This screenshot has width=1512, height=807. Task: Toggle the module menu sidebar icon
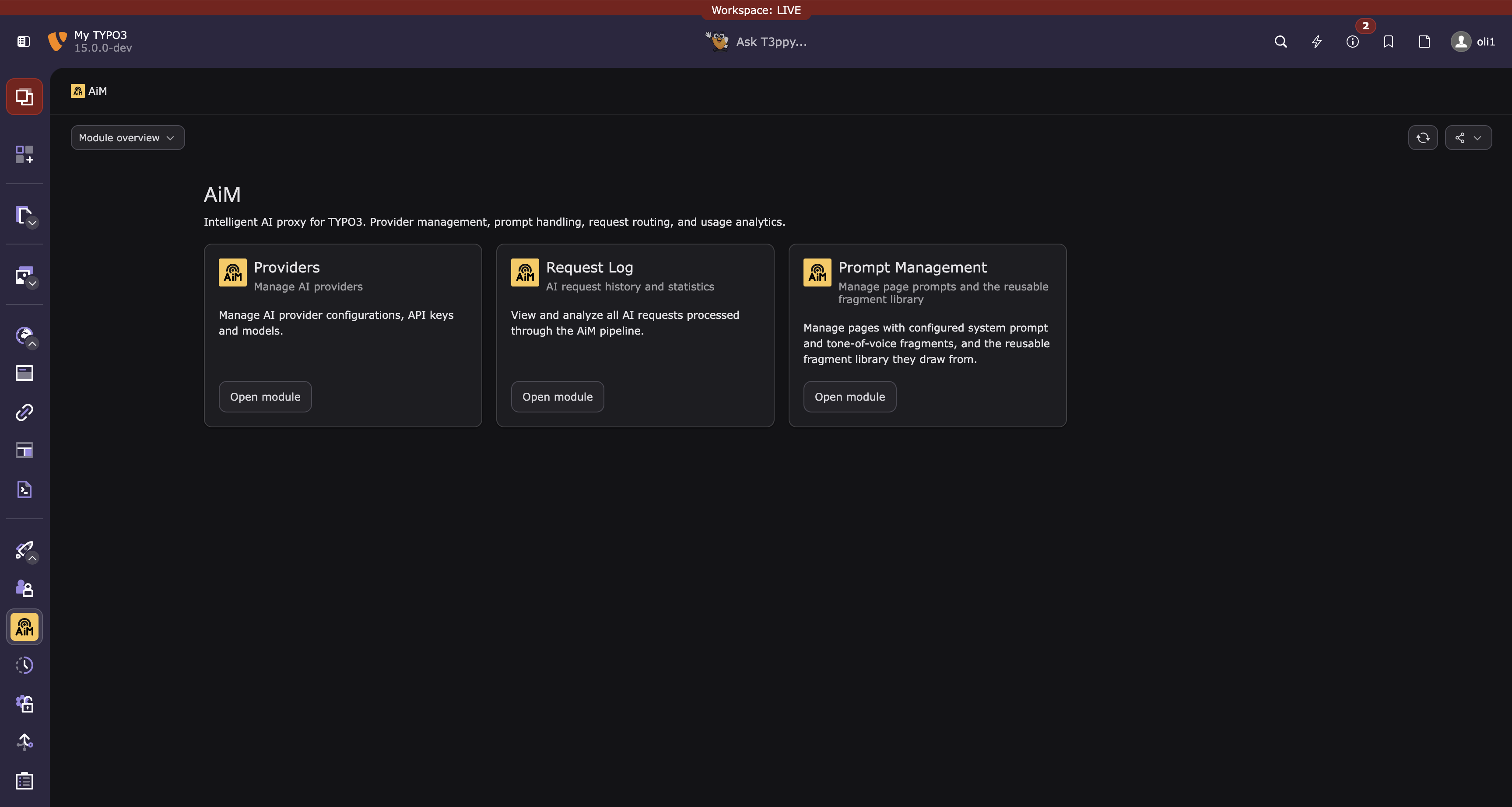point(24,42)
